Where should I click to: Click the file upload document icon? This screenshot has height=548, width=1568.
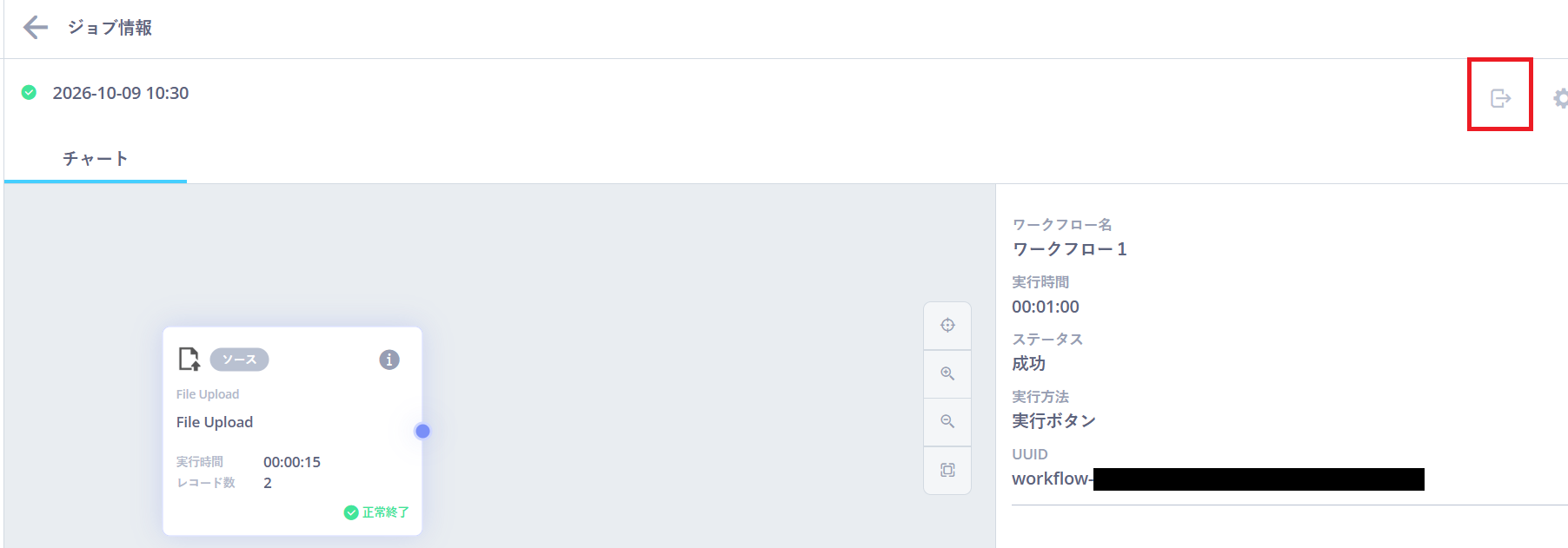tap(189, 359)
